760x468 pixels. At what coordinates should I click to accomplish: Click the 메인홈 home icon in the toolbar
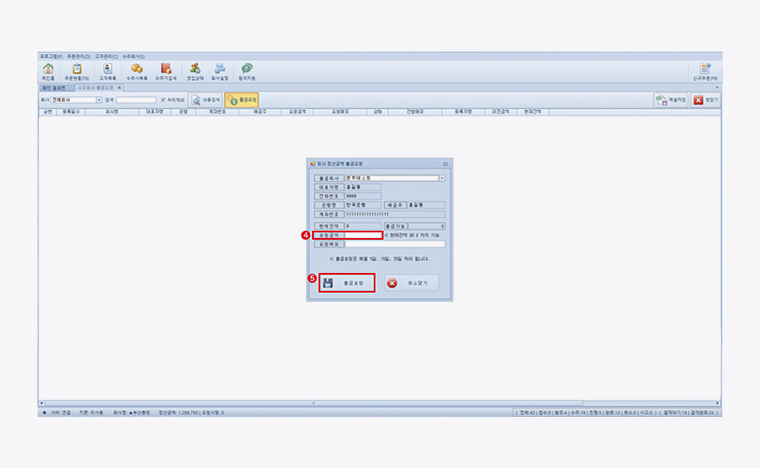click(48, 71)
